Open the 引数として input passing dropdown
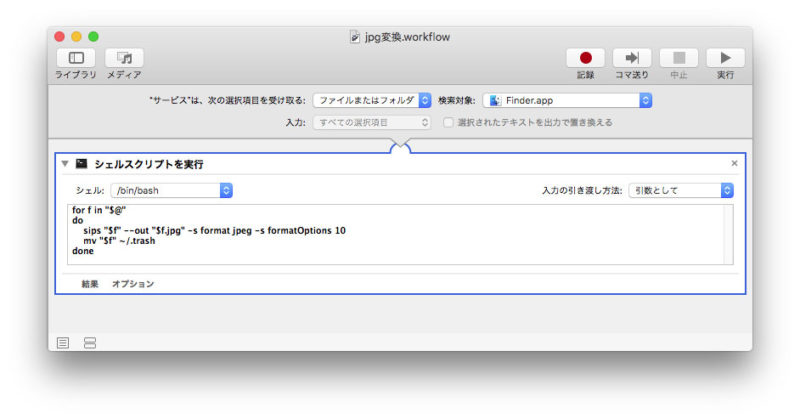800x419 pixels. click(680, 189)
